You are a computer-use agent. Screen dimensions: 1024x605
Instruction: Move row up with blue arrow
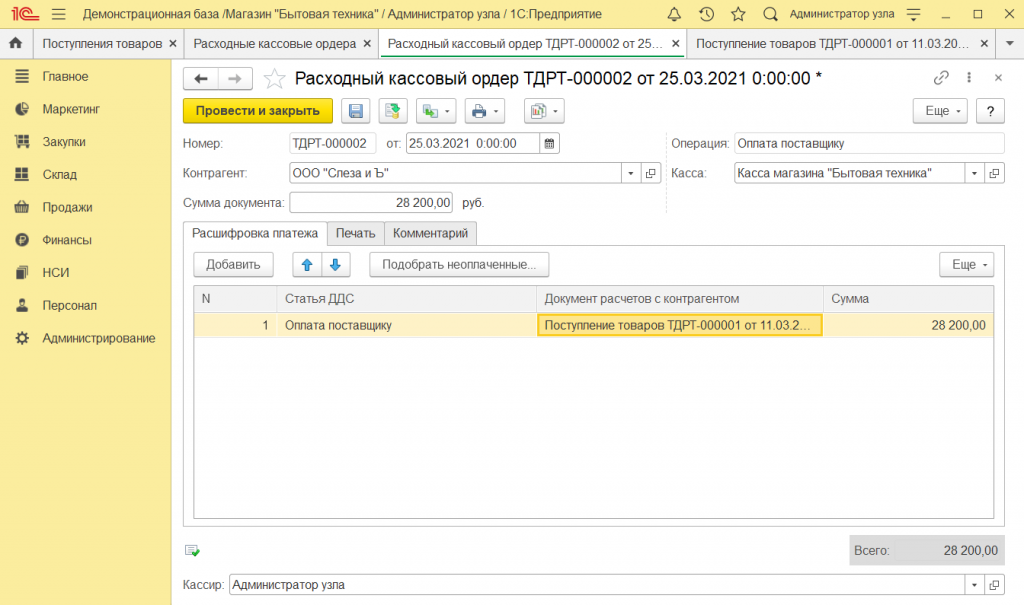pyautogui.click(x=307, y=265)
